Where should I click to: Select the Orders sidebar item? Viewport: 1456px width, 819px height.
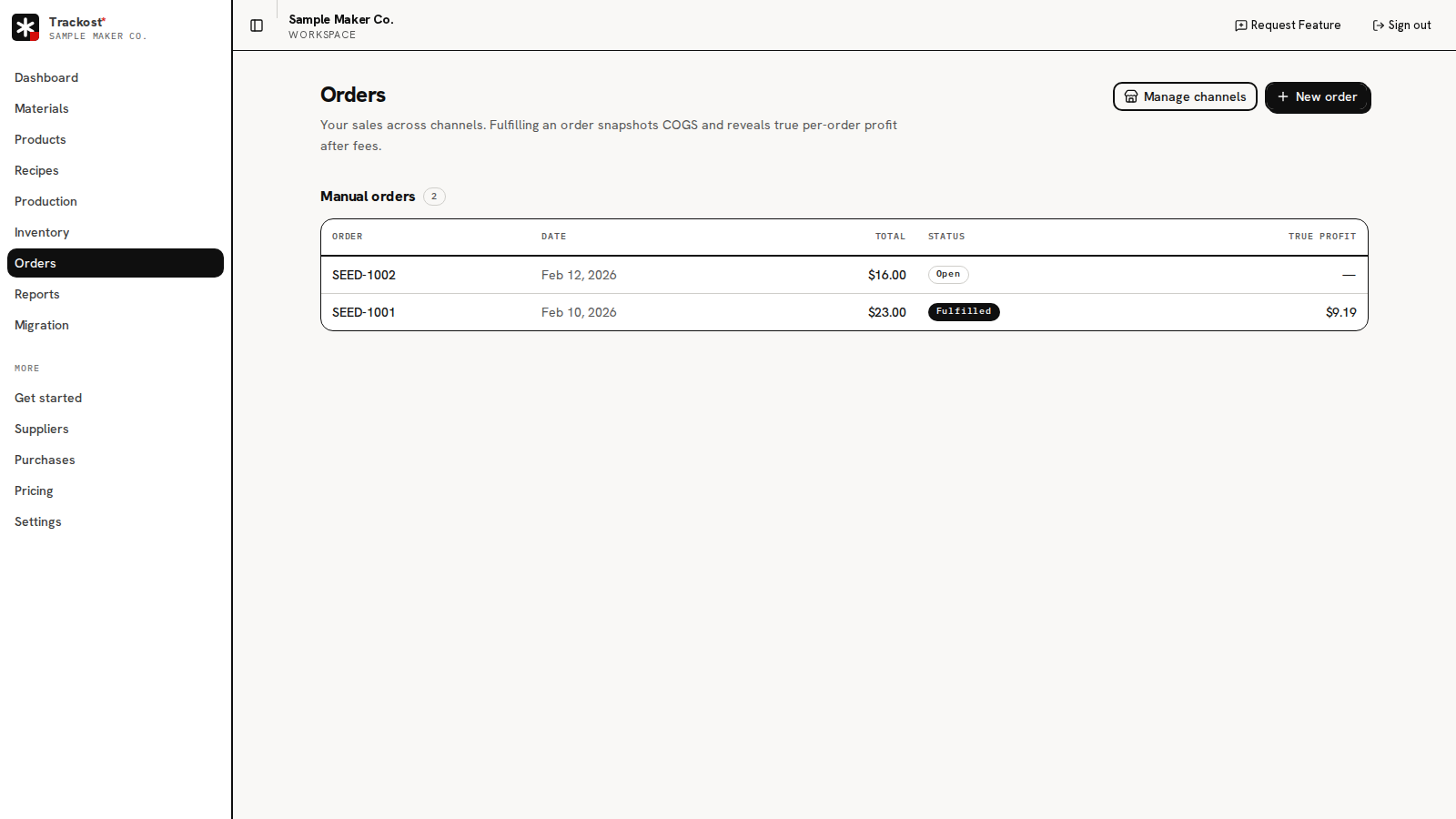click(x=115, y=263)
